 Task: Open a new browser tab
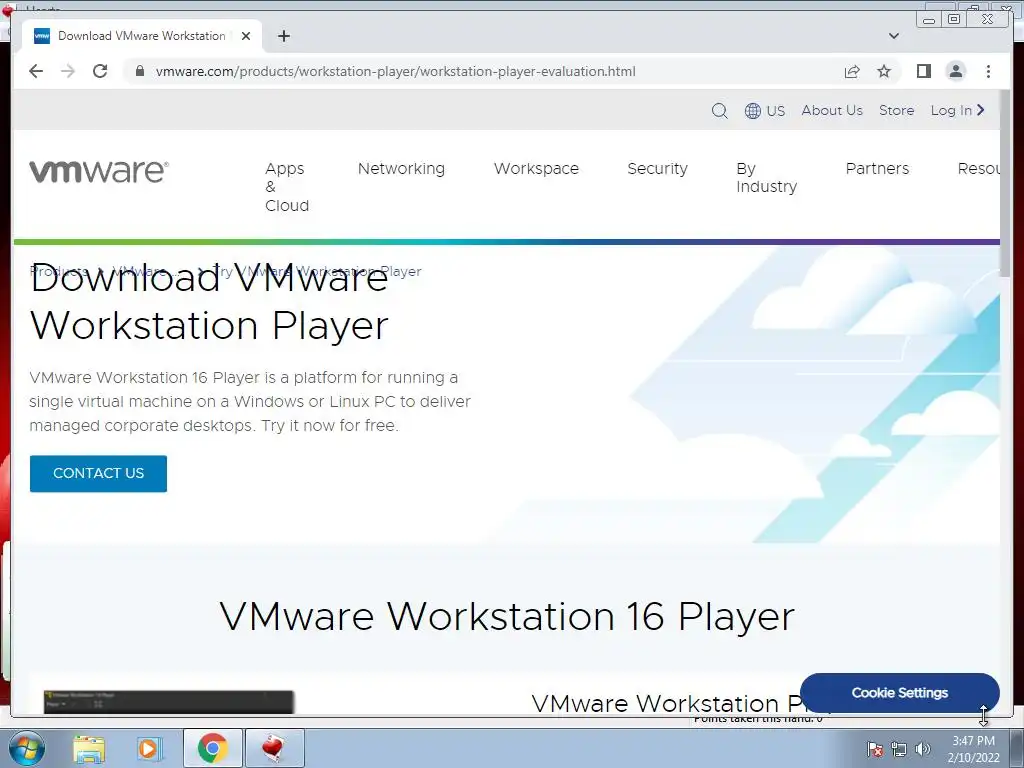(x=283, y=36)
